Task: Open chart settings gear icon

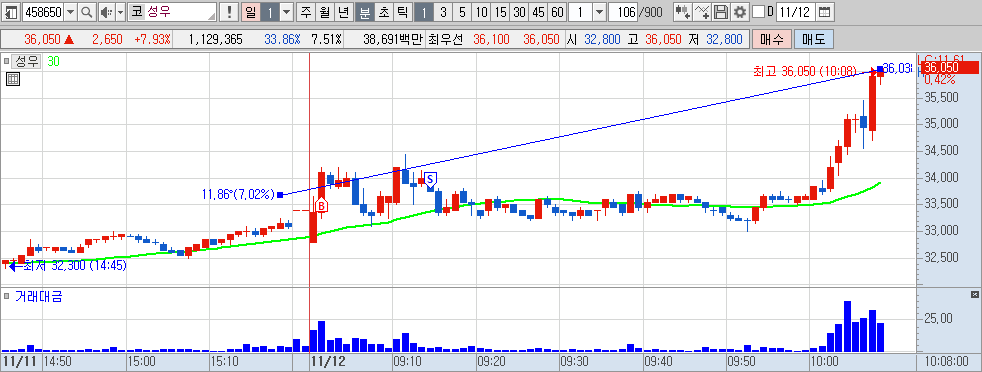Action: [740, 12]
